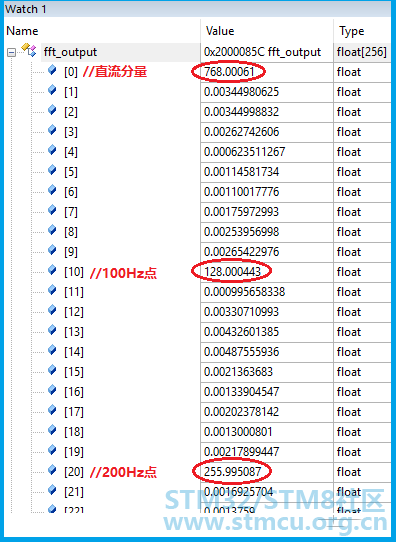396x545 pixels.
Task: Select the value 0.00265422976
Action: 241,252
